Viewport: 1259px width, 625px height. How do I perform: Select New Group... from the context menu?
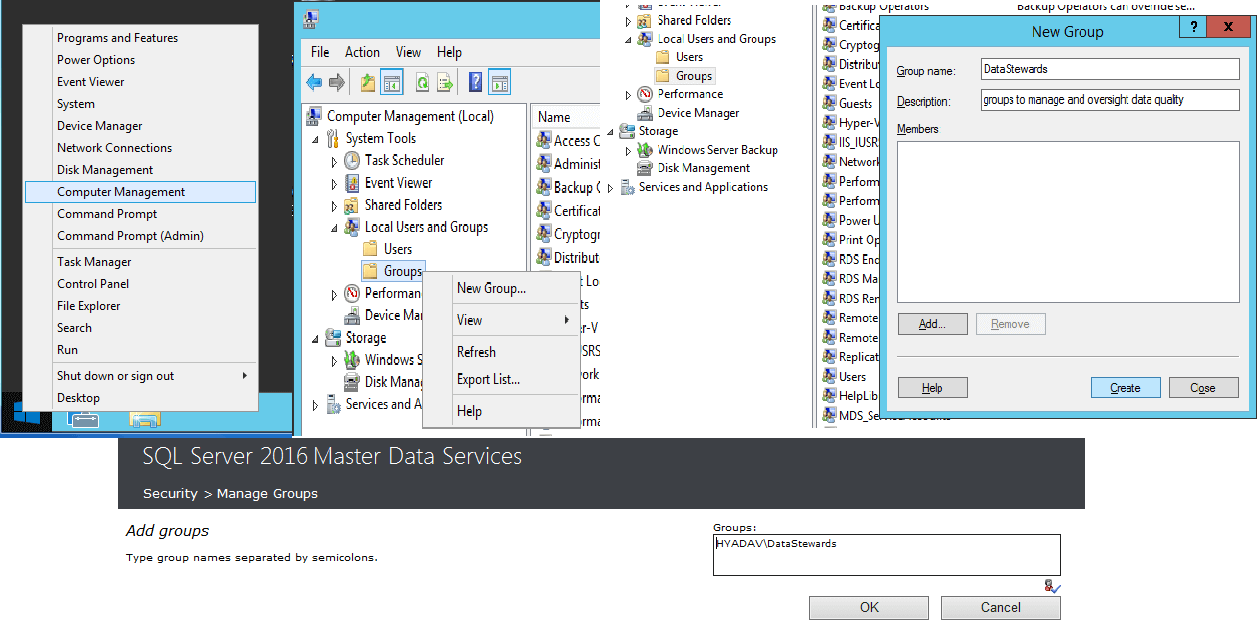[491, 288]
